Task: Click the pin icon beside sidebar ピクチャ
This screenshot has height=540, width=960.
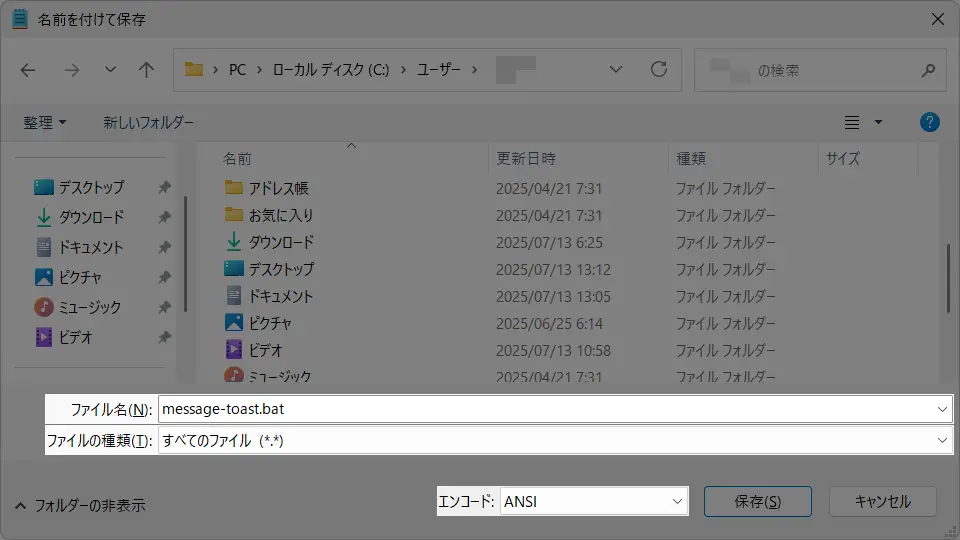Action: pyautogui.click(x=164, y=277)
